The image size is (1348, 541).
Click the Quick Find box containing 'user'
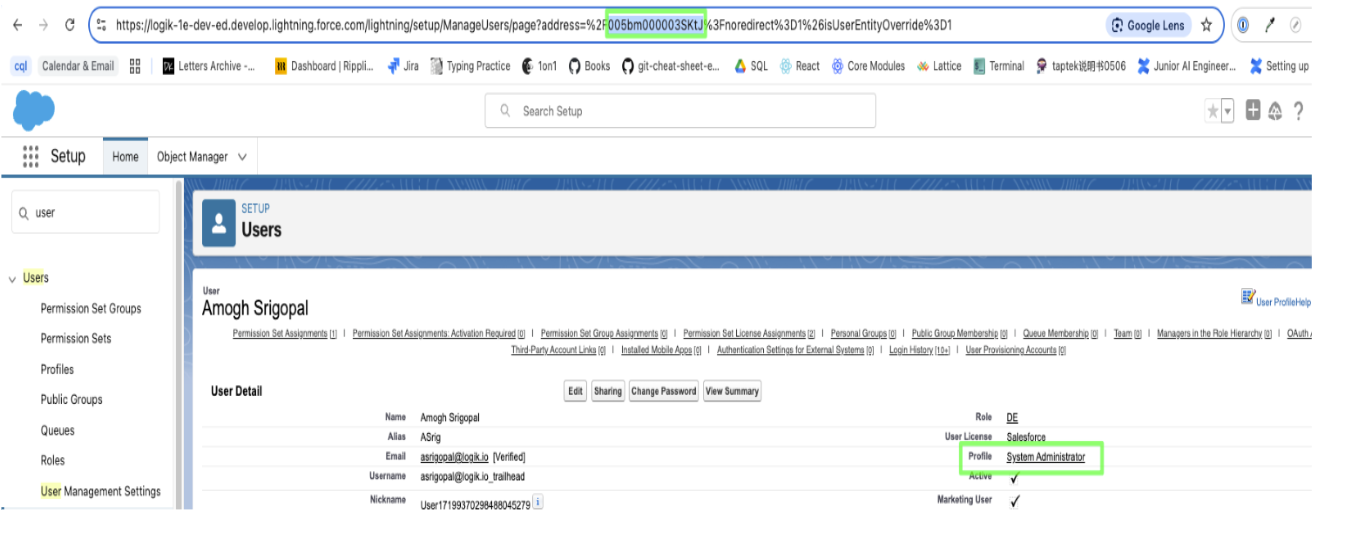coord(85,212)
